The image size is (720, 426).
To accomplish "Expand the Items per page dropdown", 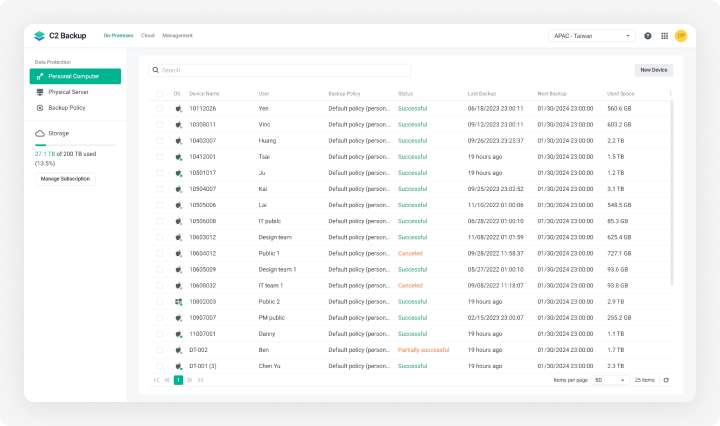I will pyautogui.click(x=609, y=380).
